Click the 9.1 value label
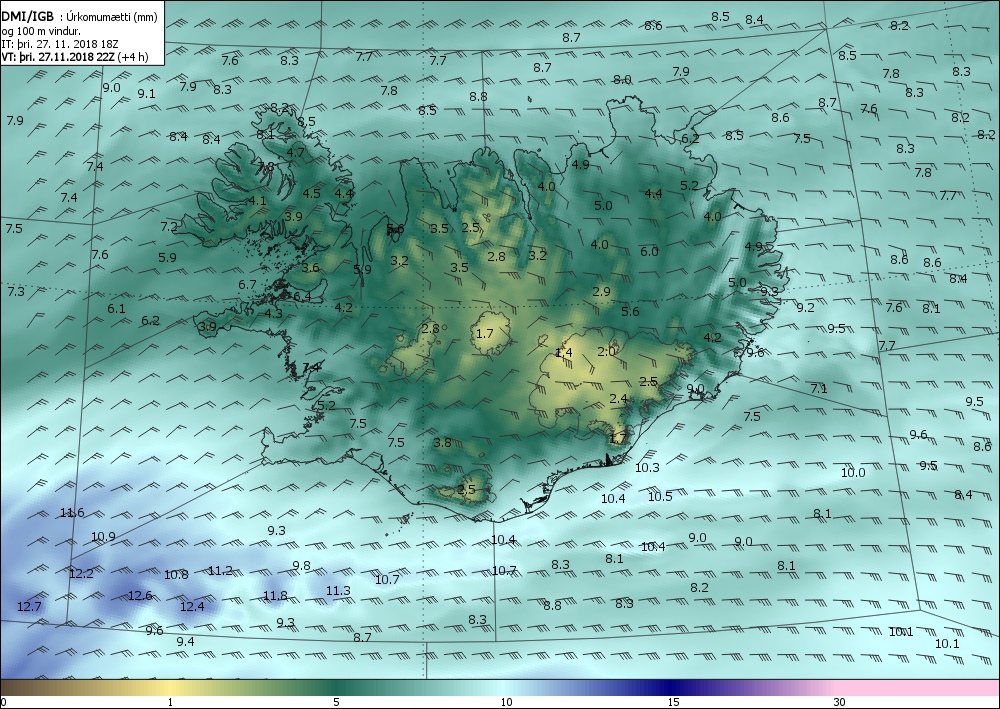Screen dimensions: 1000x709 coord(147,93)
